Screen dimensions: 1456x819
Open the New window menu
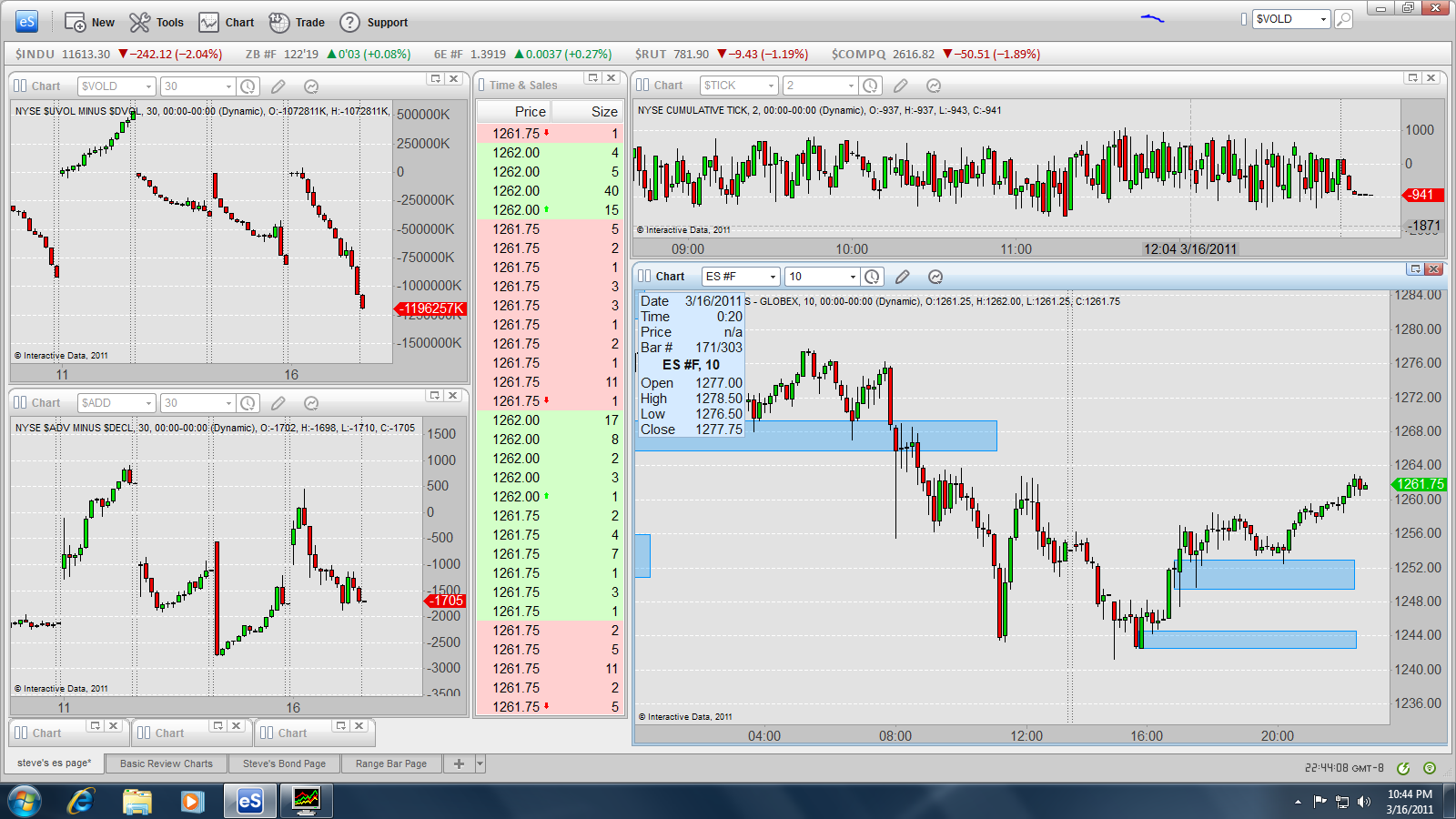click(89, 23)
